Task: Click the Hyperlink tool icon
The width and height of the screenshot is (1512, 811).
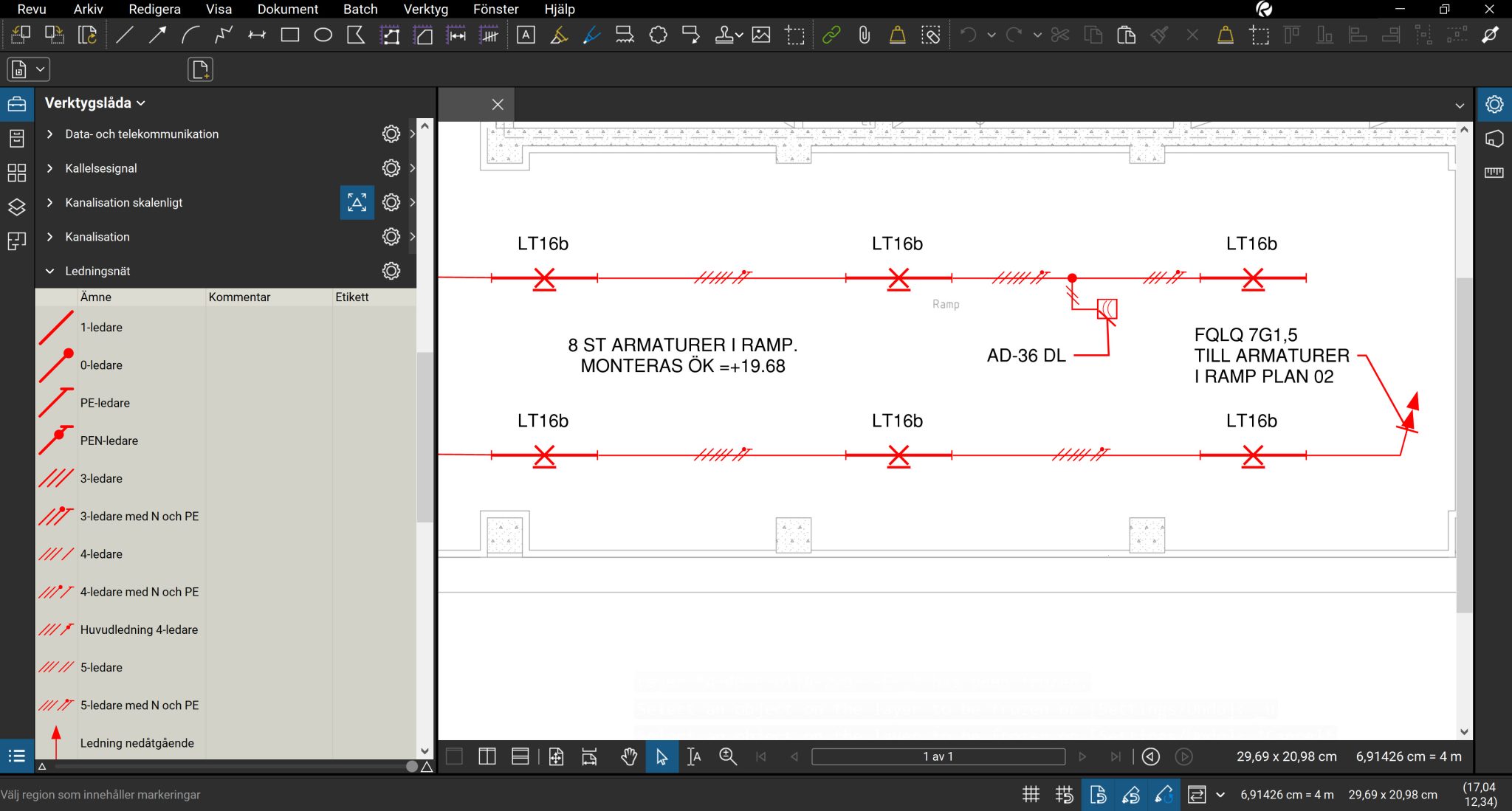Action: (x=831, y=35)
